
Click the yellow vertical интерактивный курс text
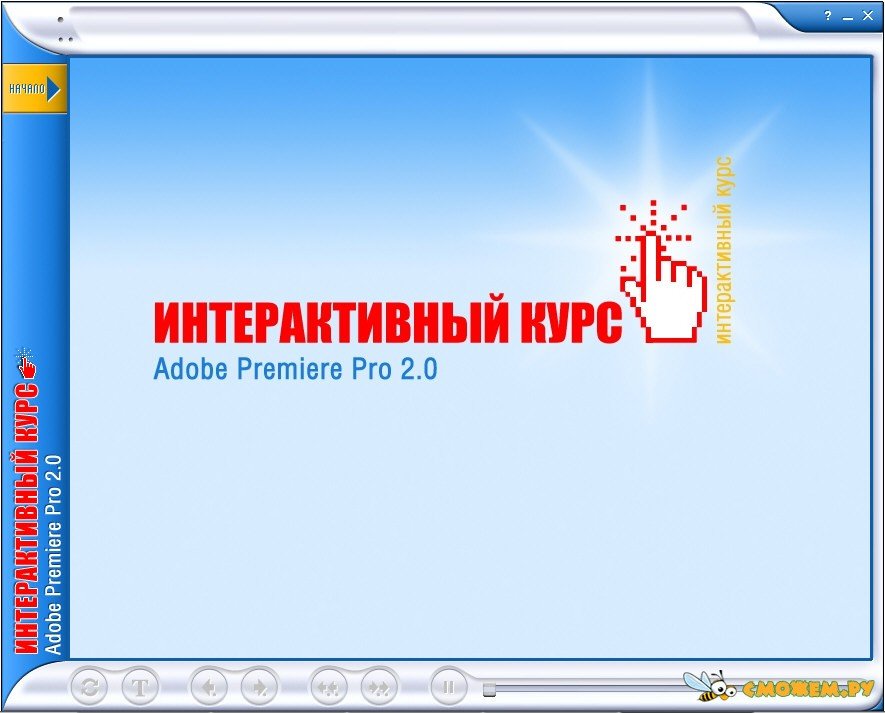click(x=725, y=250)
